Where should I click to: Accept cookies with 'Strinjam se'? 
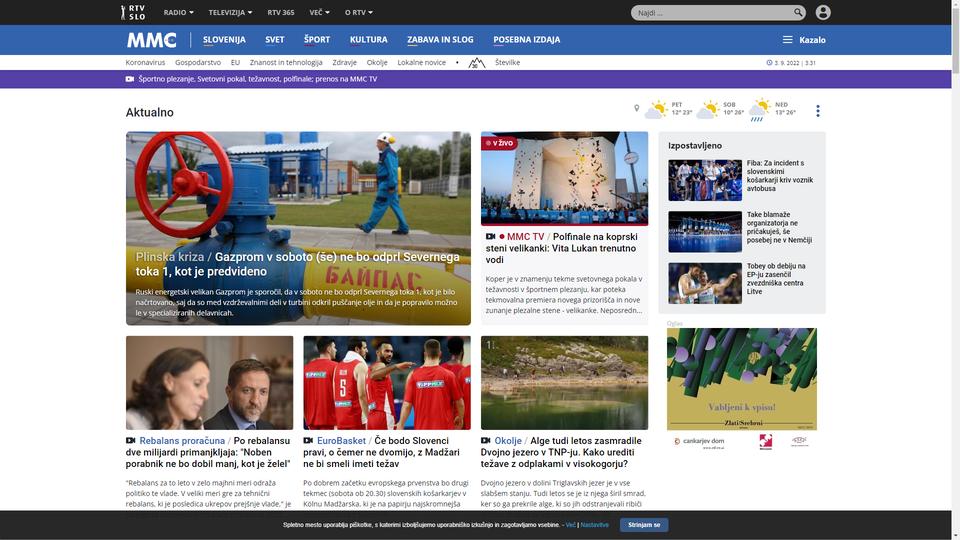(643, 525)
